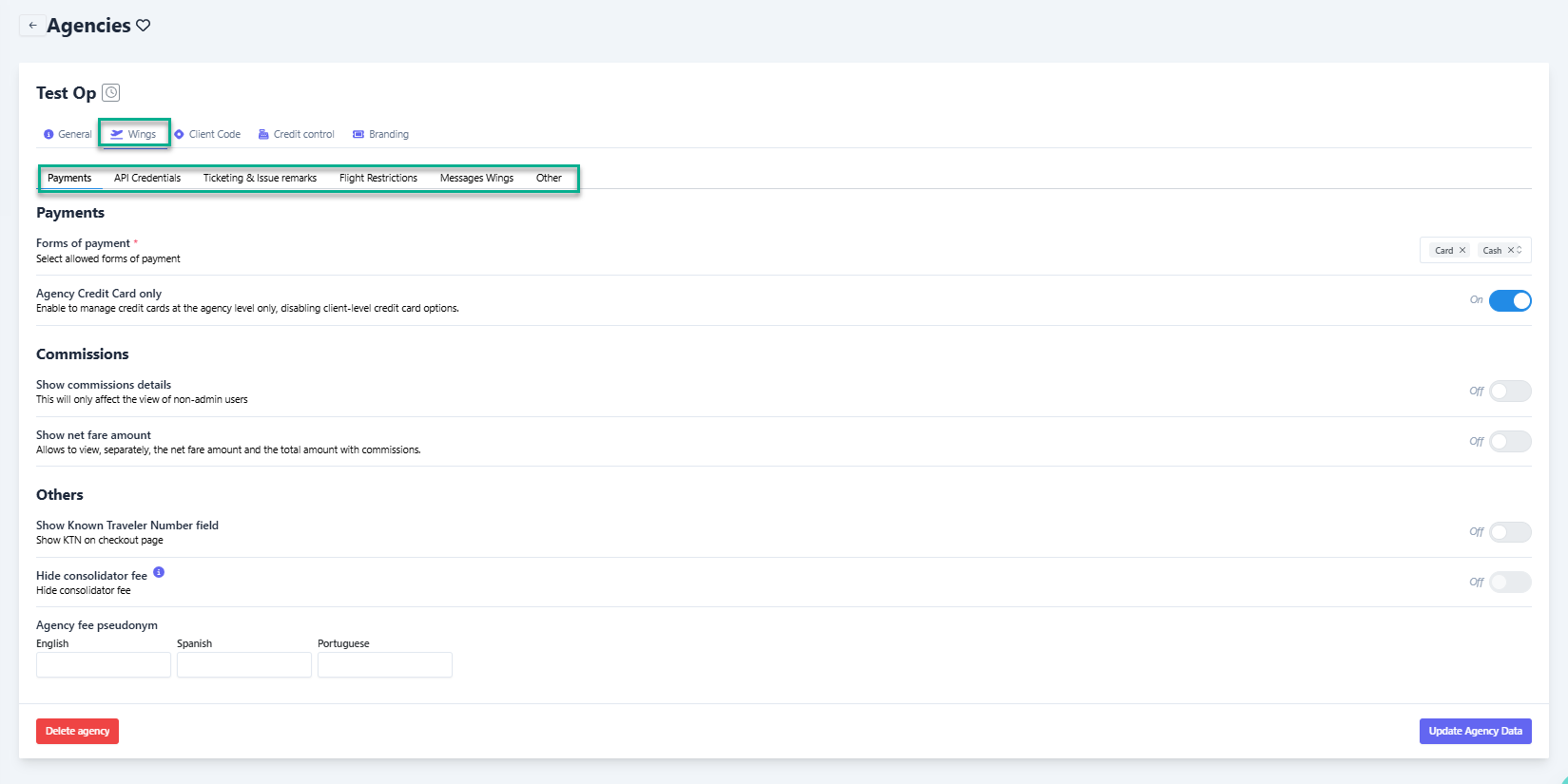Remove the Card payment tag
The height and width of the screenshot is (784, 1568).
pos(1462,251)
